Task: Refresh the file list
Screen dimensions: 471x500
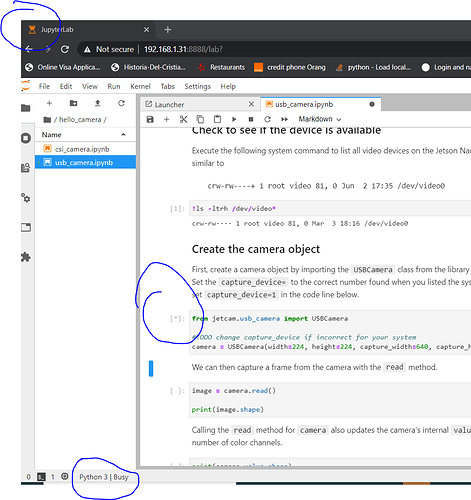Action: coord(121,103)
